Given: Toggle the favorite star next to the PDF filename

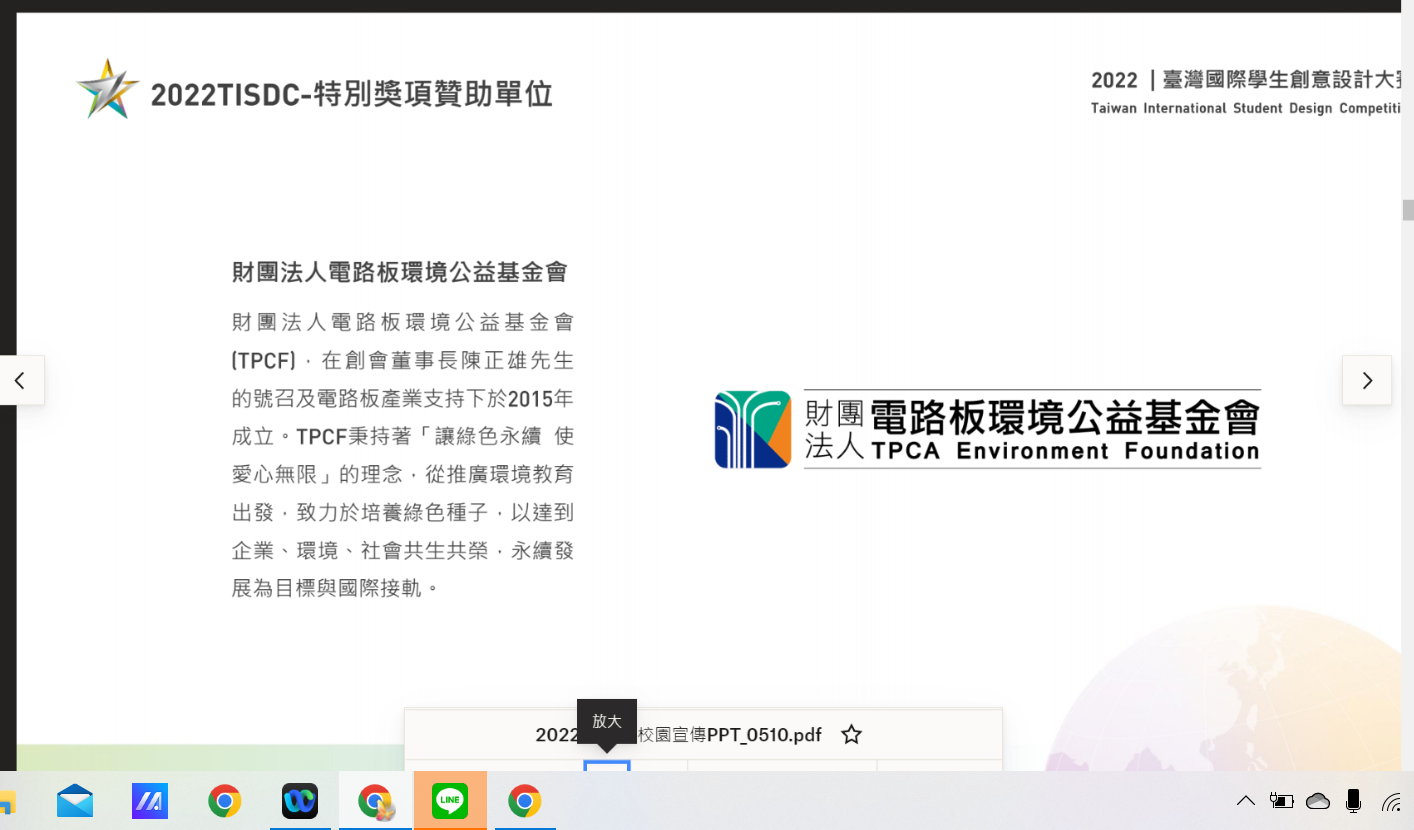Looking at the screenshot, I should [x=851, y=734].
